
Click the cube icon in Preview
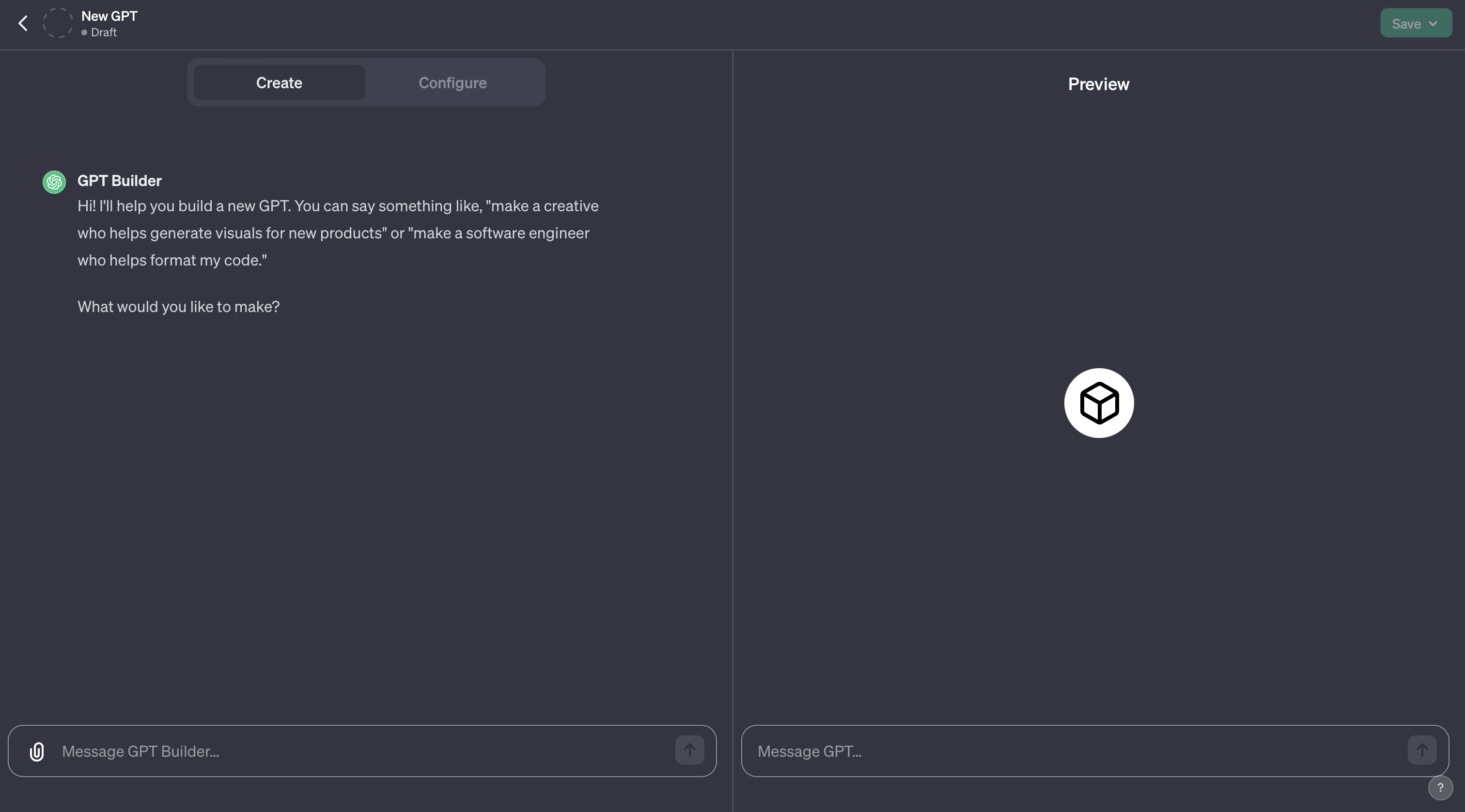[1099, 403]
